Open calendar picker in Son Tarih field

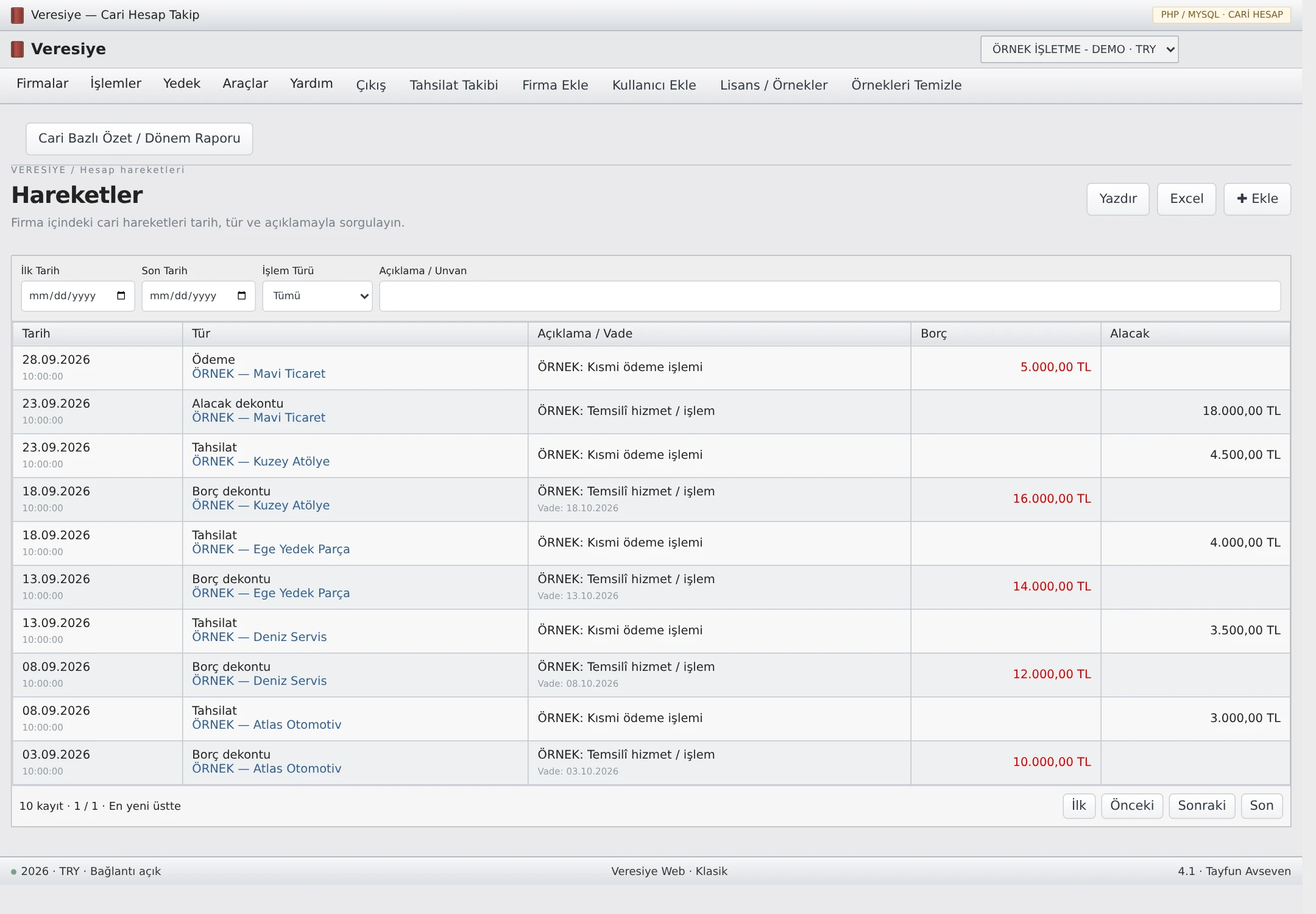(242, 296)
